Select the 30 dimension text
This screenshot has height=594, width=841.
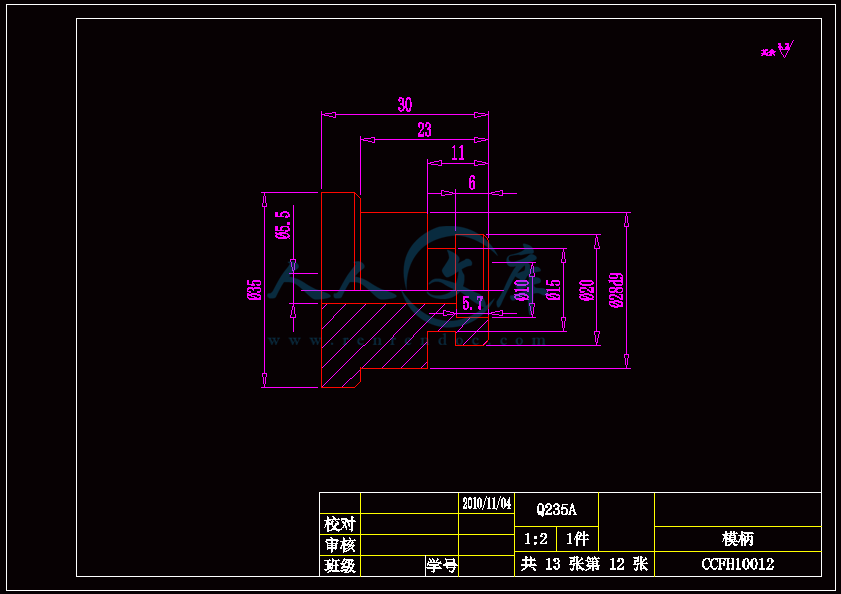pyautogui.click(x=405, y=104)
